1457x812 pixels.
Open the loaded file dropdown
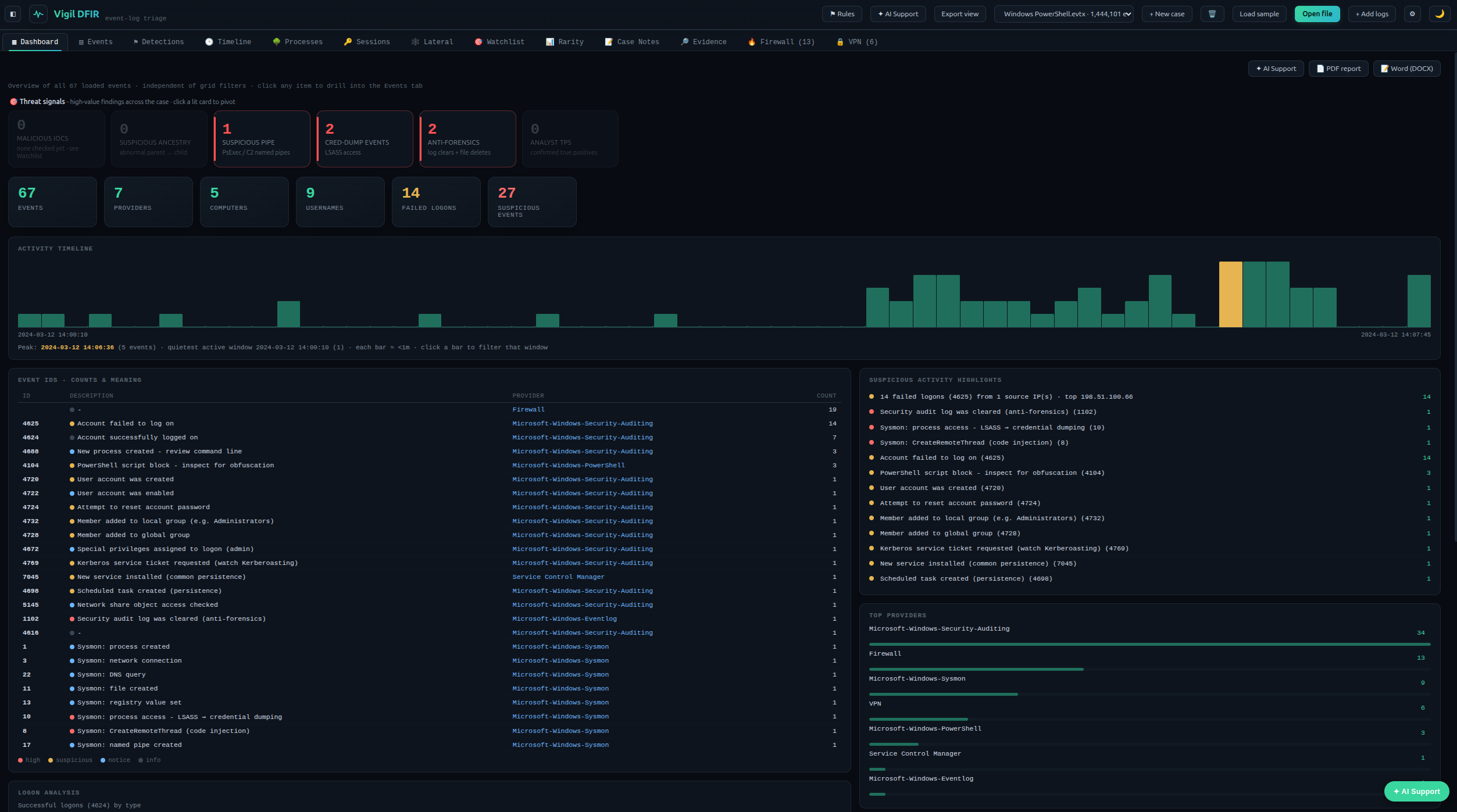tap(1064, 14)
